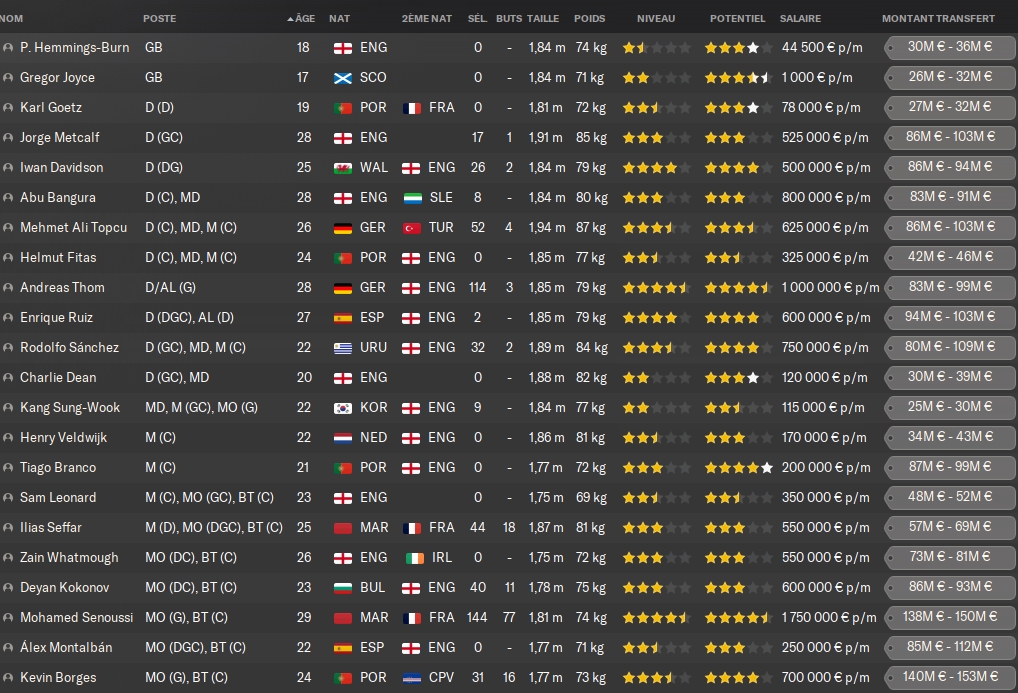Sort by NIVEAU column header
The height and width of the screenshot is (693, 1018).
click(656, 18)
